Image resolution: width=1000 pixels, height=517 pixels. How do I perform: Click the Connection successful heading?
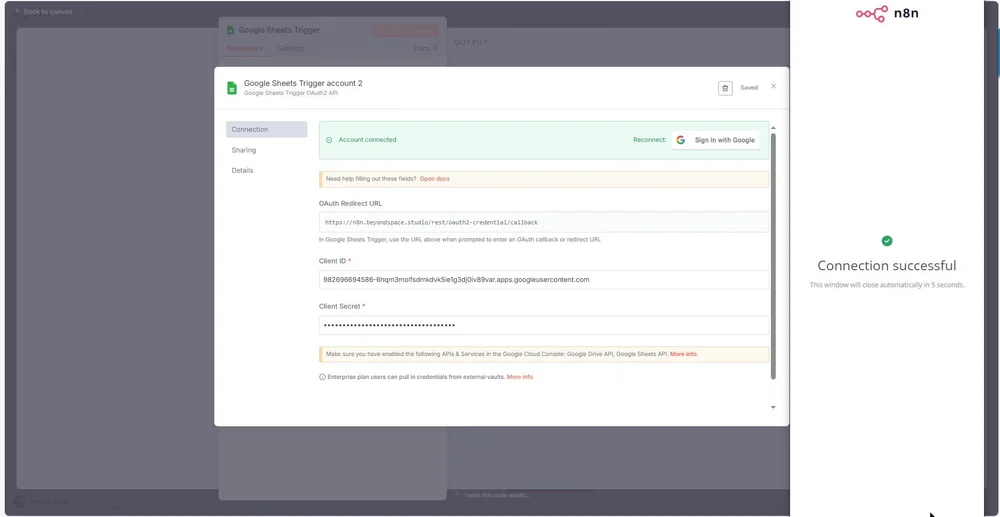coord(887,266)
